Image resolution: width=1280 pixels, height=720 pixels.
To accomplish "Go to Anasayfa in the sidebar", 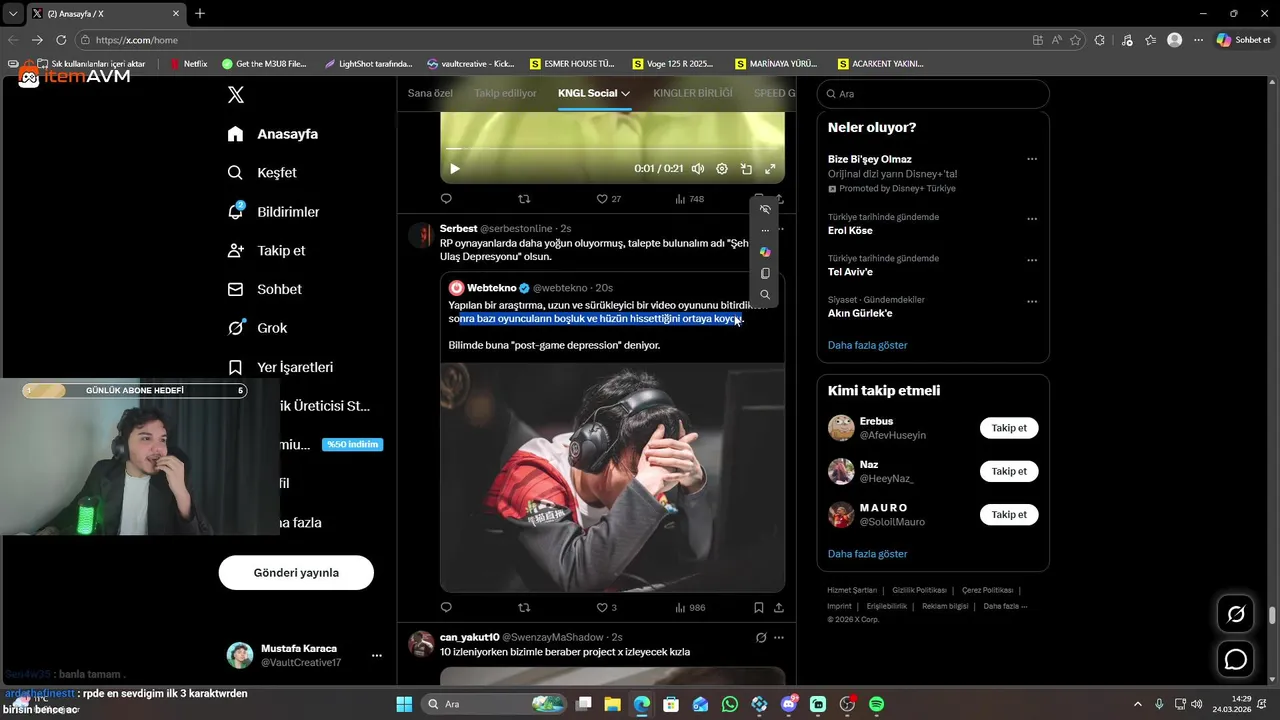I will (273, 134).
